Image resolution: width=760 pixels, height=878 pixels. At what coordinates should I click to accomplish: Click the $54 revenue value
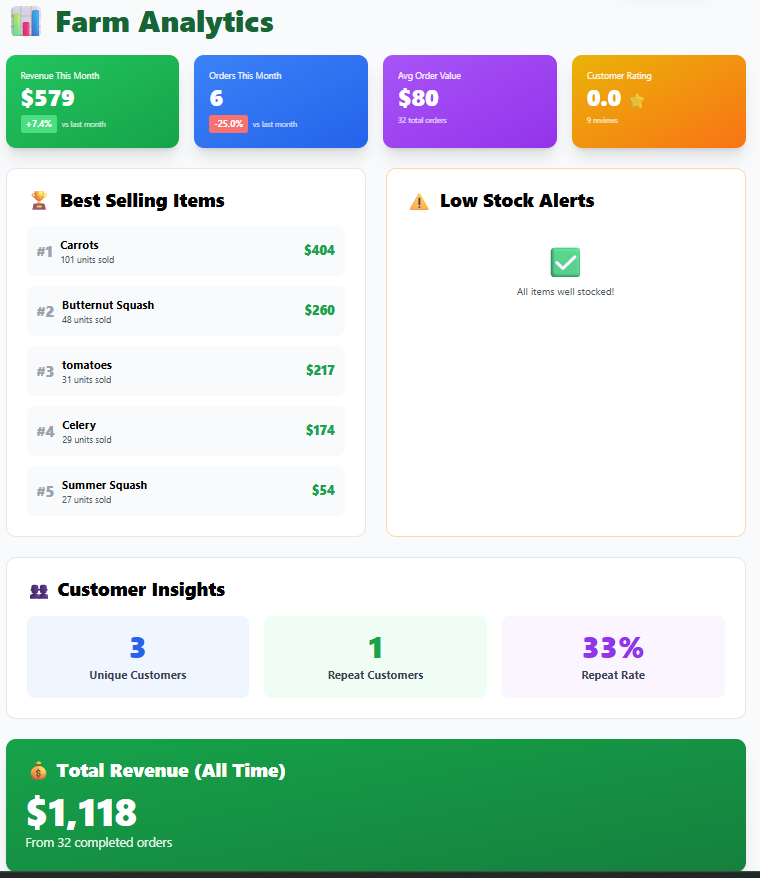click(x=323, y=490)
